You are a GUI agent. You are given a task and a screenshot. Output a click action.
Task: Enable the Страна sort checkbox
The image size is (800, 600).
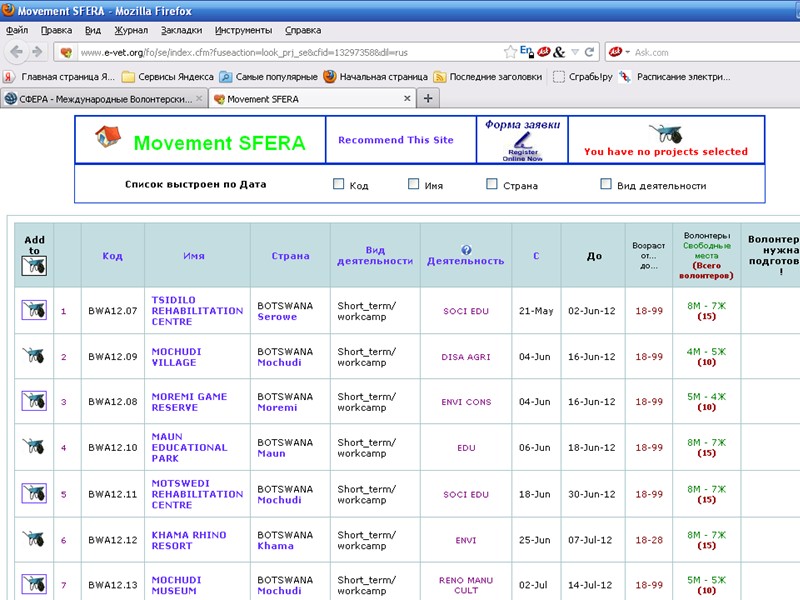(492, 184)
